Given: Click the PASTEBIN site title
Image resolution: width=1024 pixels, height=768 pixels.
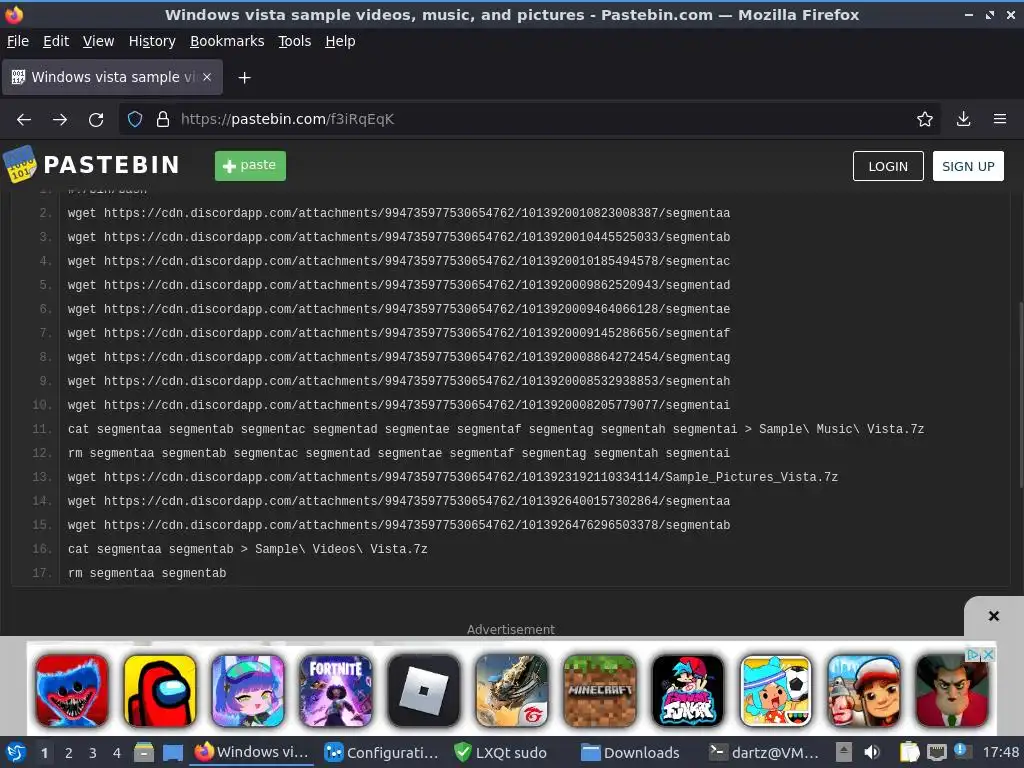Looking at the screenshot, I should point(112,165).
